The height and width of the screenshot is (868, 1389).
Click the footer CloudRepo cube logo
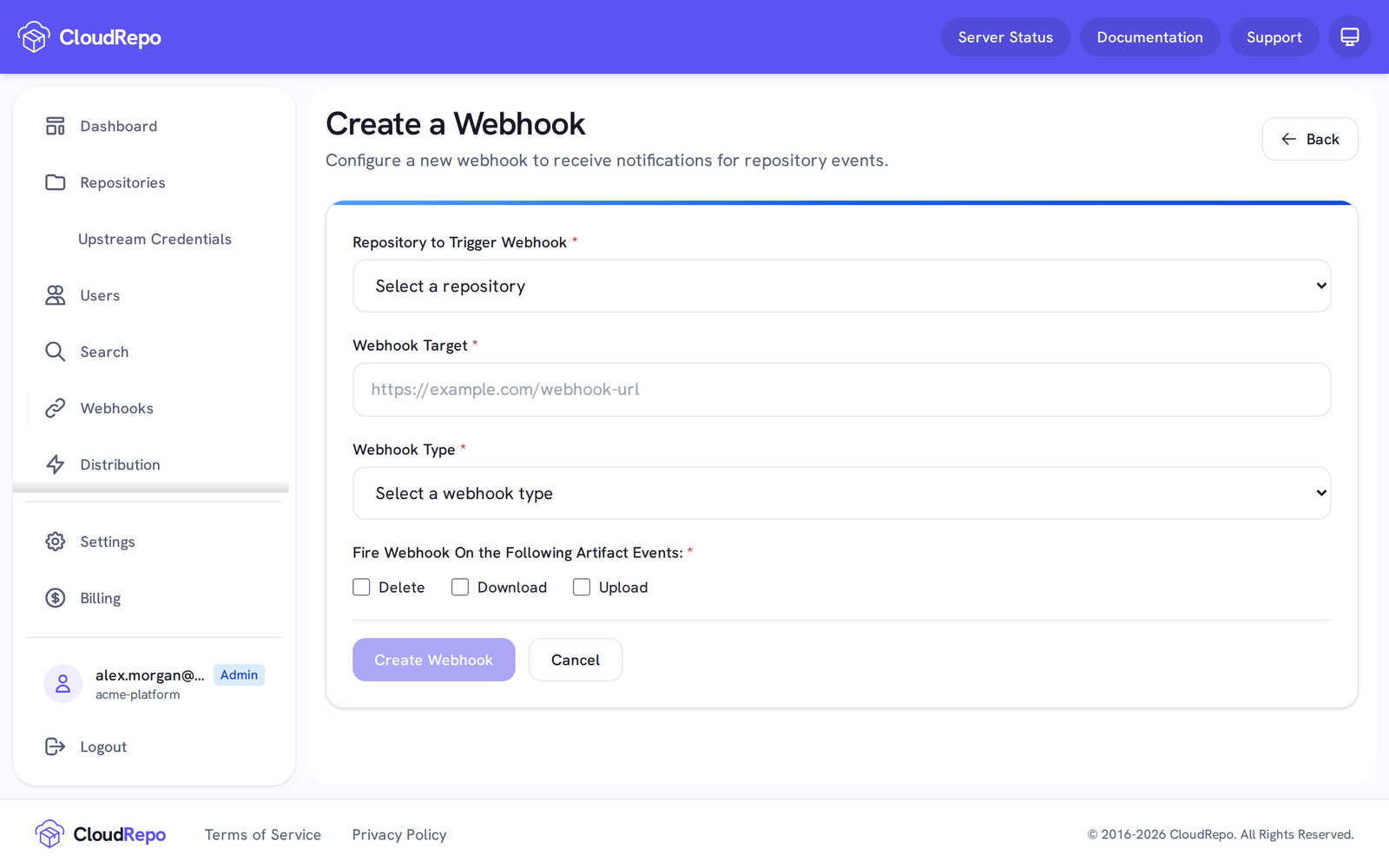pos(49,834)
